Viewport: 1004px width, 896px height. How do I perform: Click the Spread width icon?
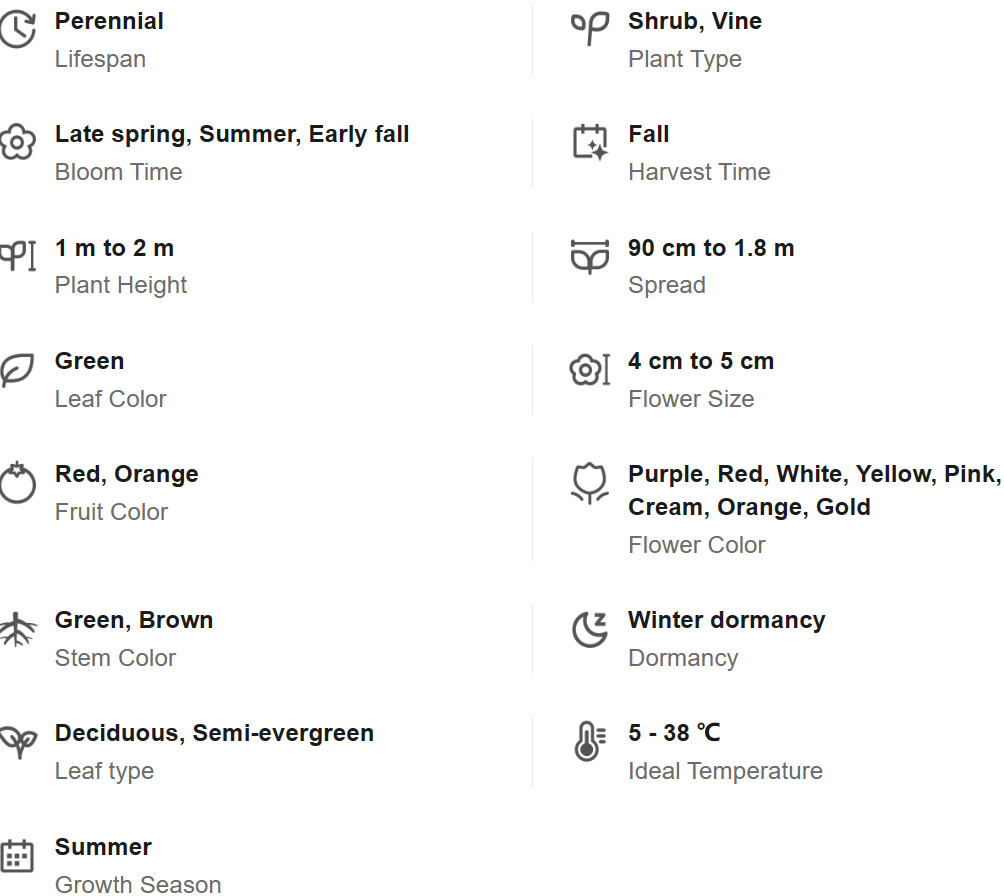click(x=590, y=256)
